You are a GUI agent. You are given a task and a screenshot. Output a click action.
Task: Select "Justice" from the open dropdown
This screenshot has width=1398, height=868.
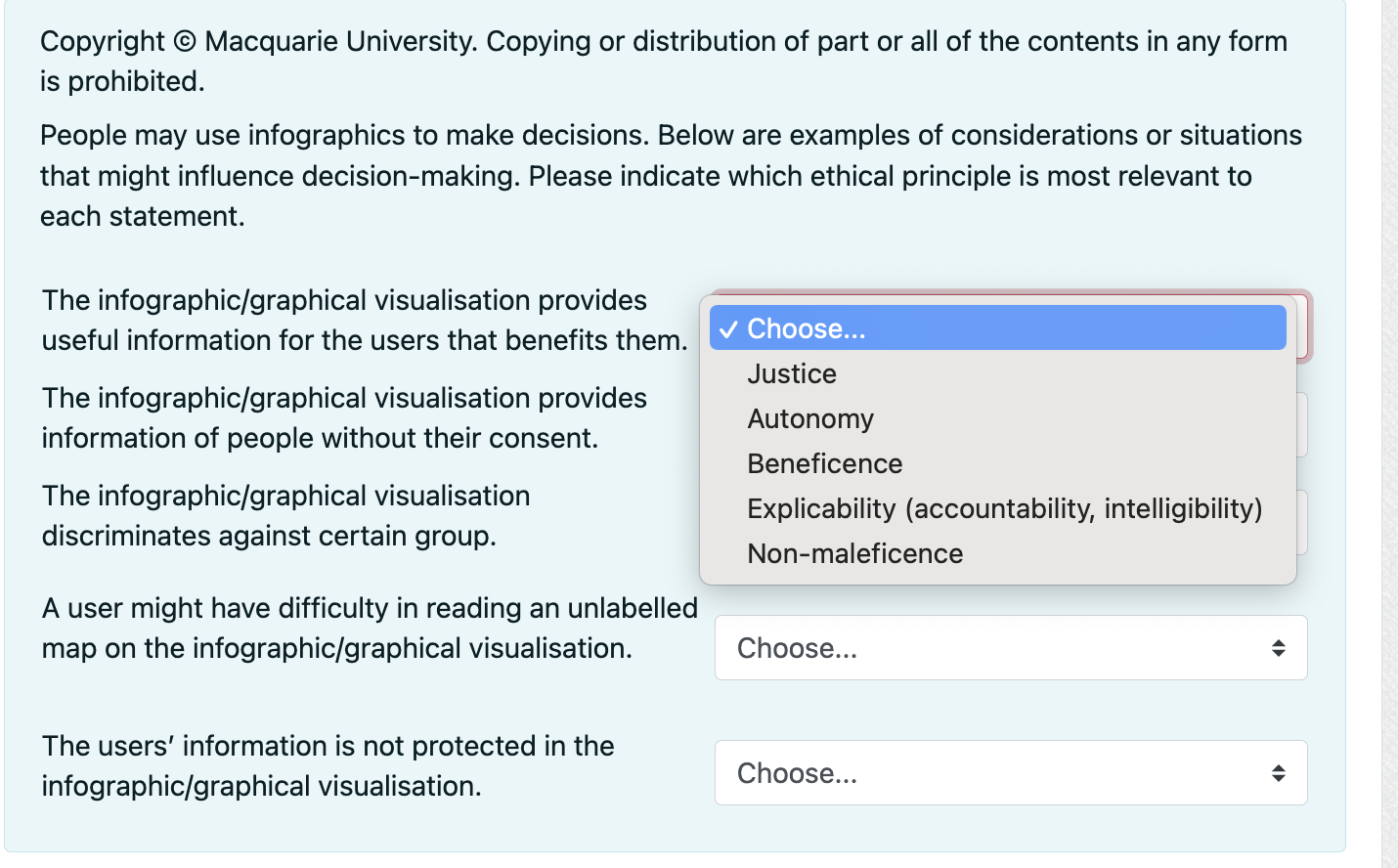coord(791,373)
